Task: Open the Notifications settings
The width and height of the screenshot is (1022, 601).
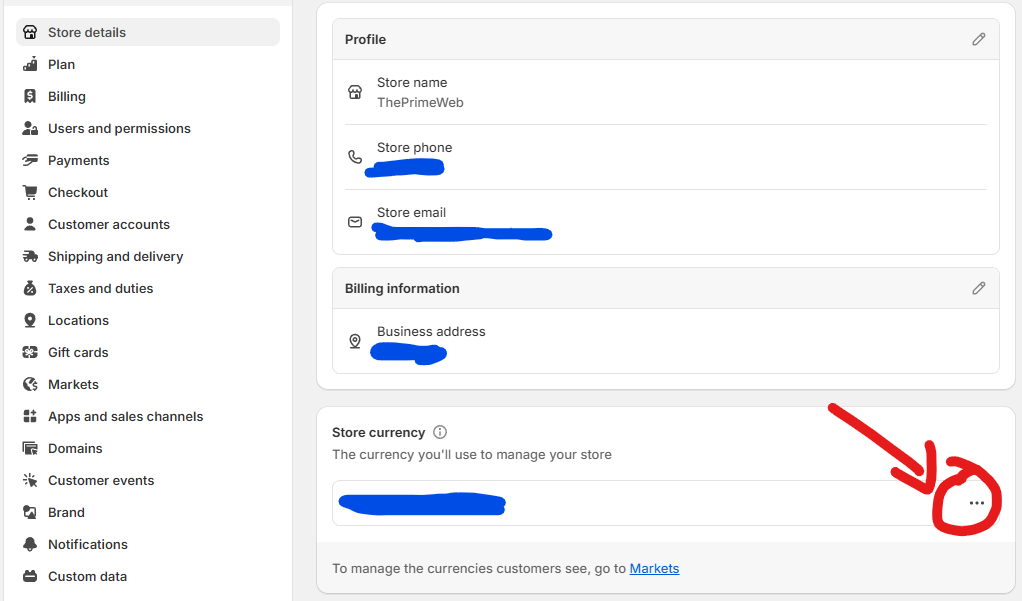Action: click(x=87, y=544)
